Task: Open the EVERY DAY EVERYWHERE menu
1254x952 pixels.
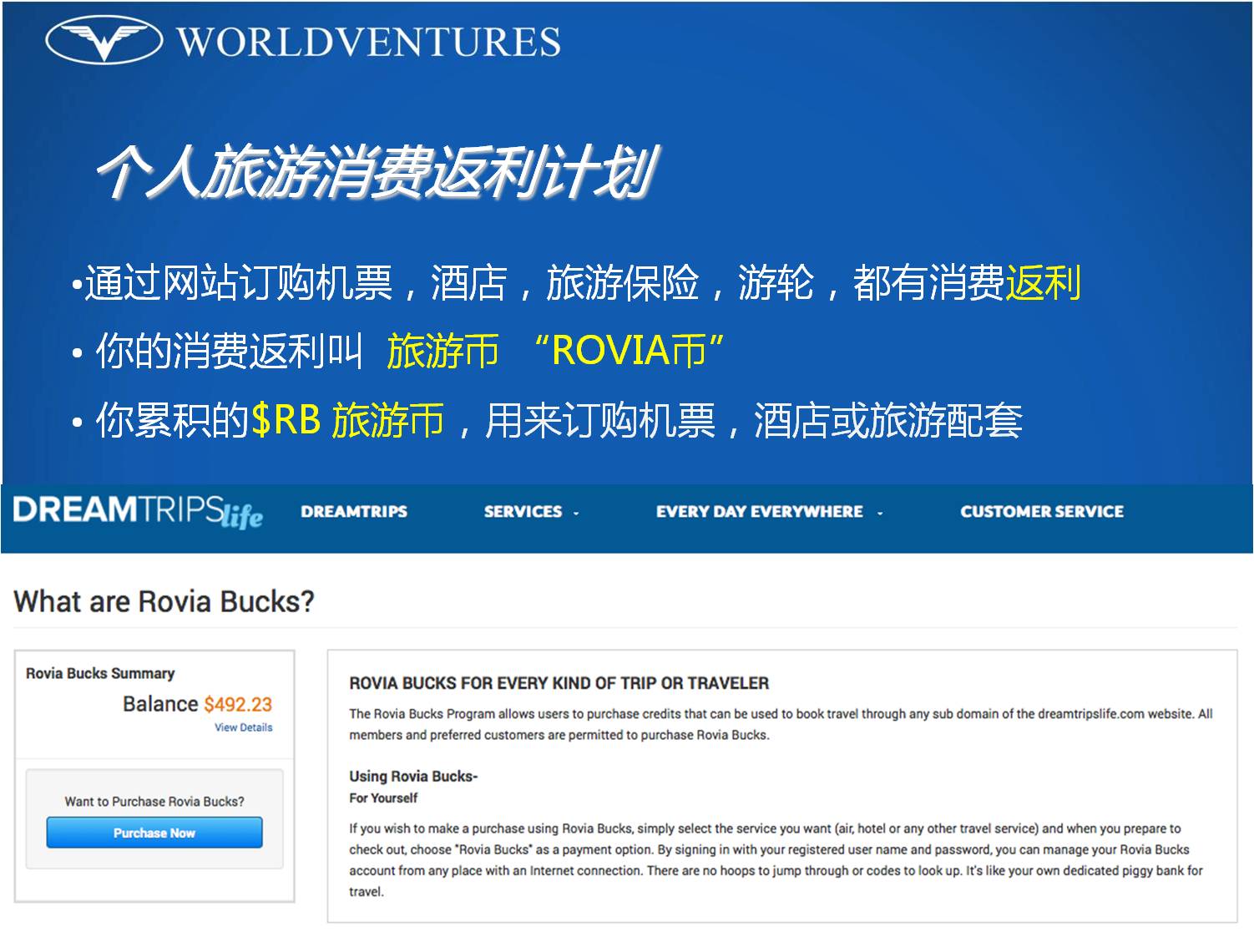Action: (760, 511)
